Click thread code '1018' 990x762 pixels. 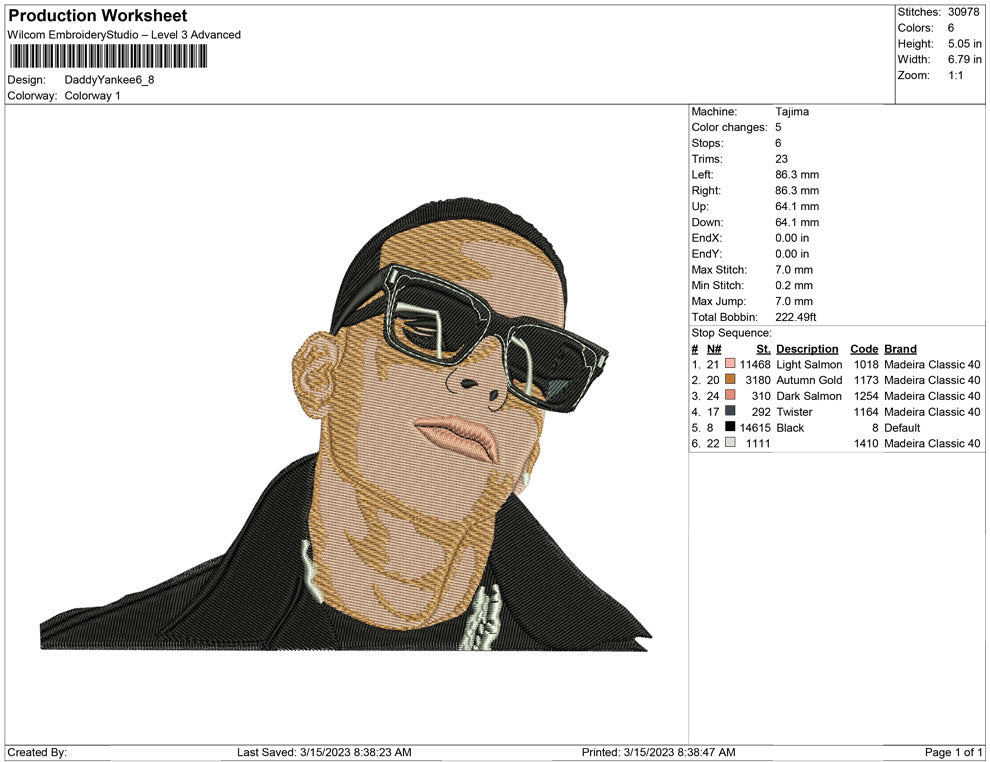tap(866, 364)
